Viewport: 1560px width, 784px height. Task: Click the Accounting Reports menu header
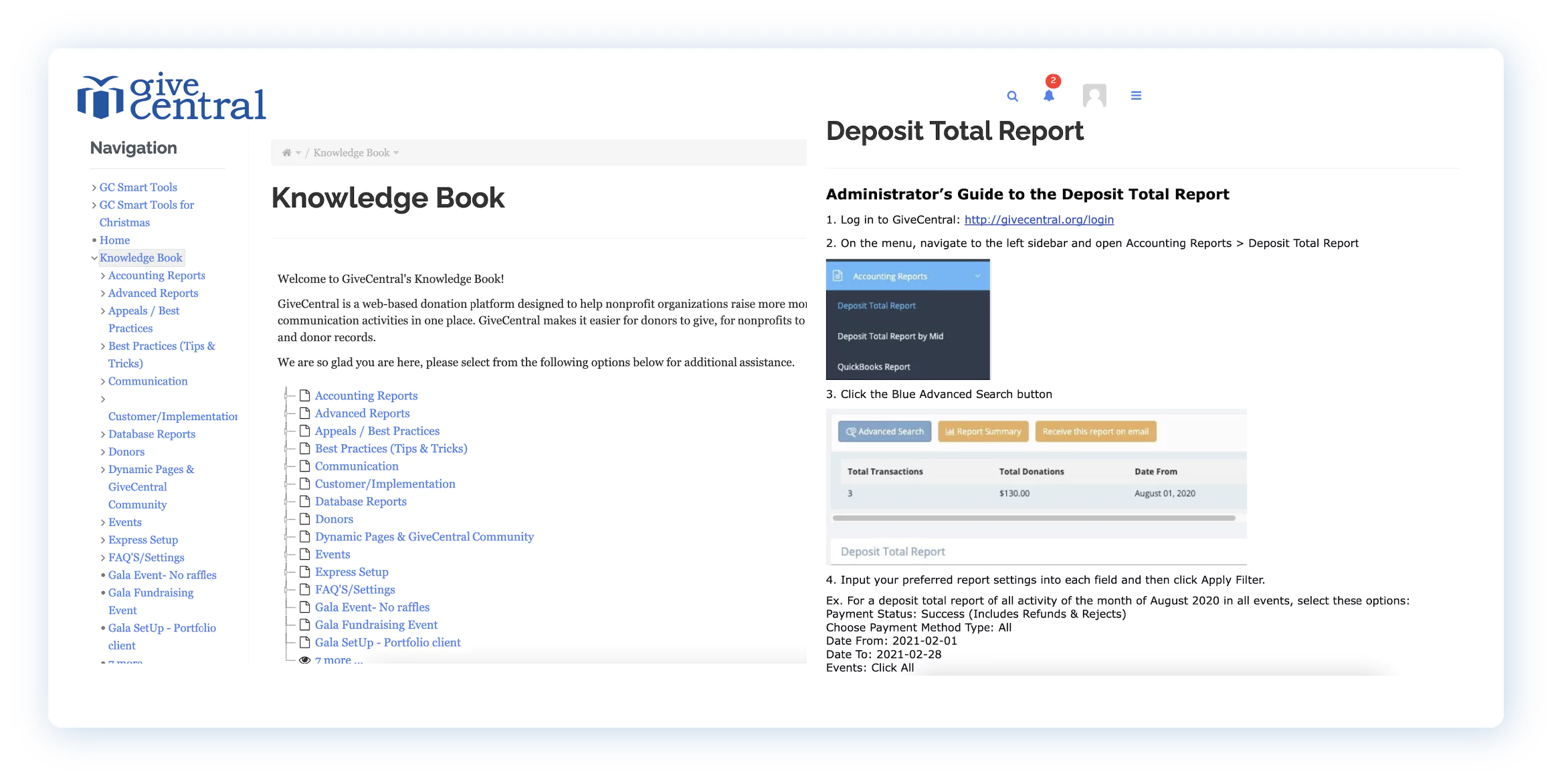pos(908,276)
